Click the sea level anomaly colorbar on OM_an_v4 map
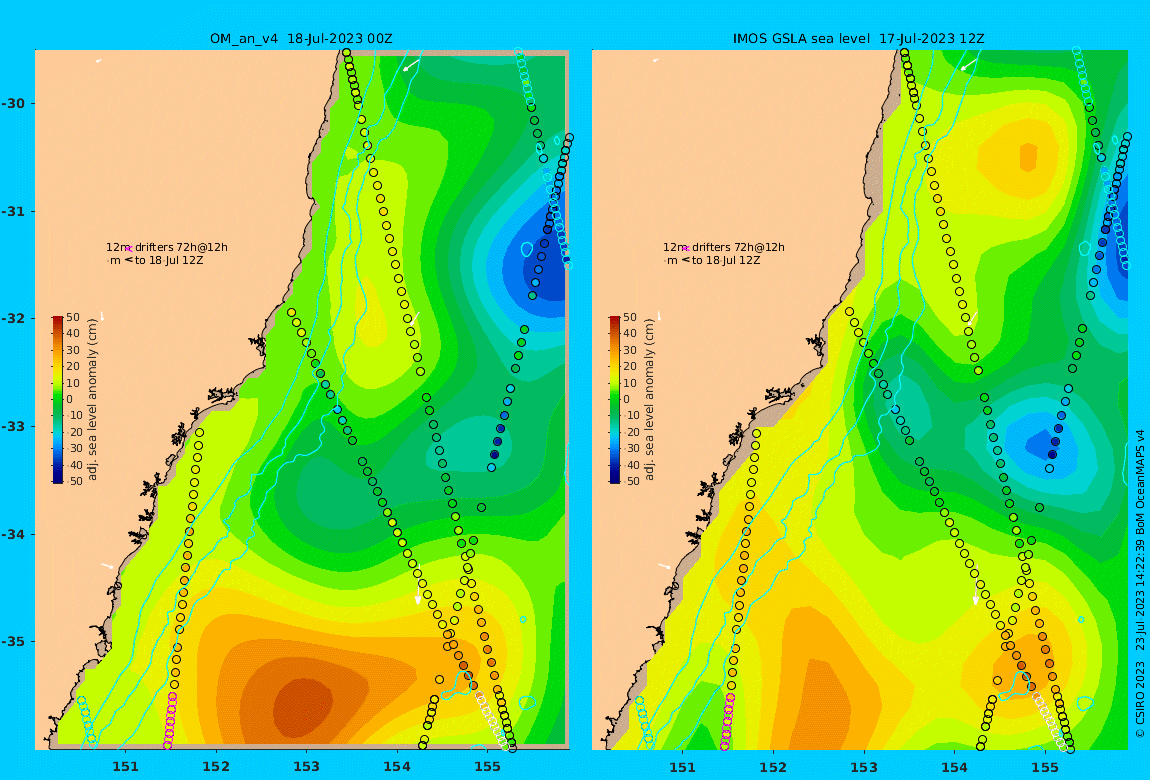 [57, 400]
